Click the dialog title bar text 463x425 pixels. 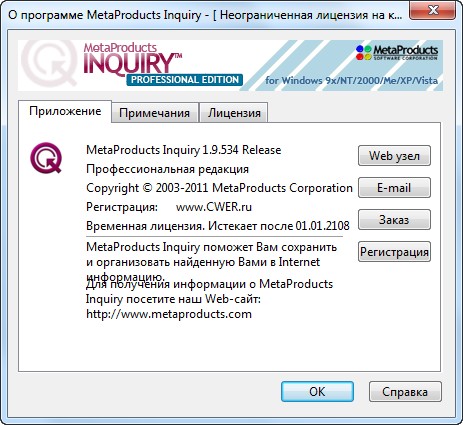pyautogui.click(x=205, y=15)
